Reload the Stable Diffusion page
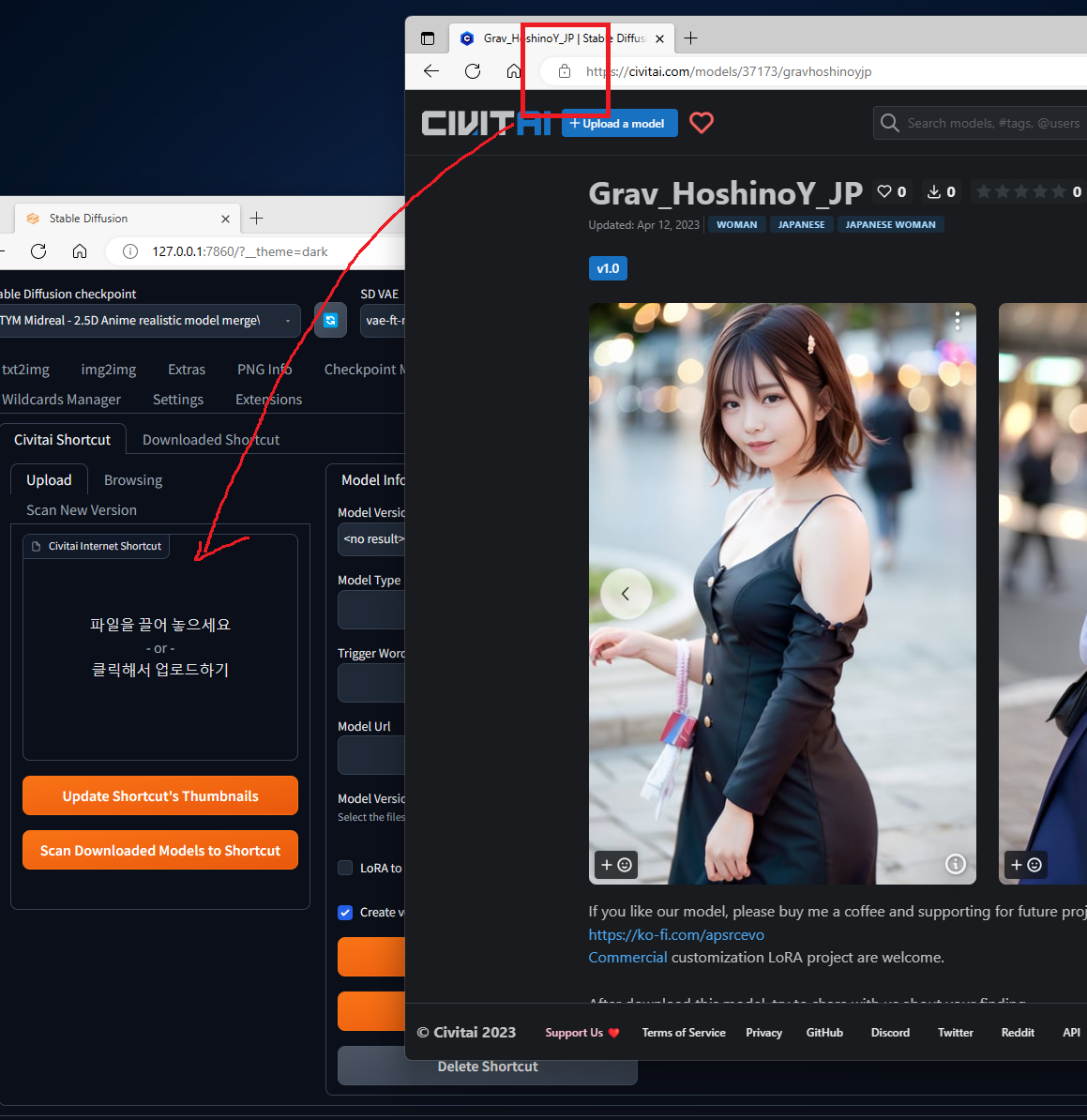 (x=38, y=251)
